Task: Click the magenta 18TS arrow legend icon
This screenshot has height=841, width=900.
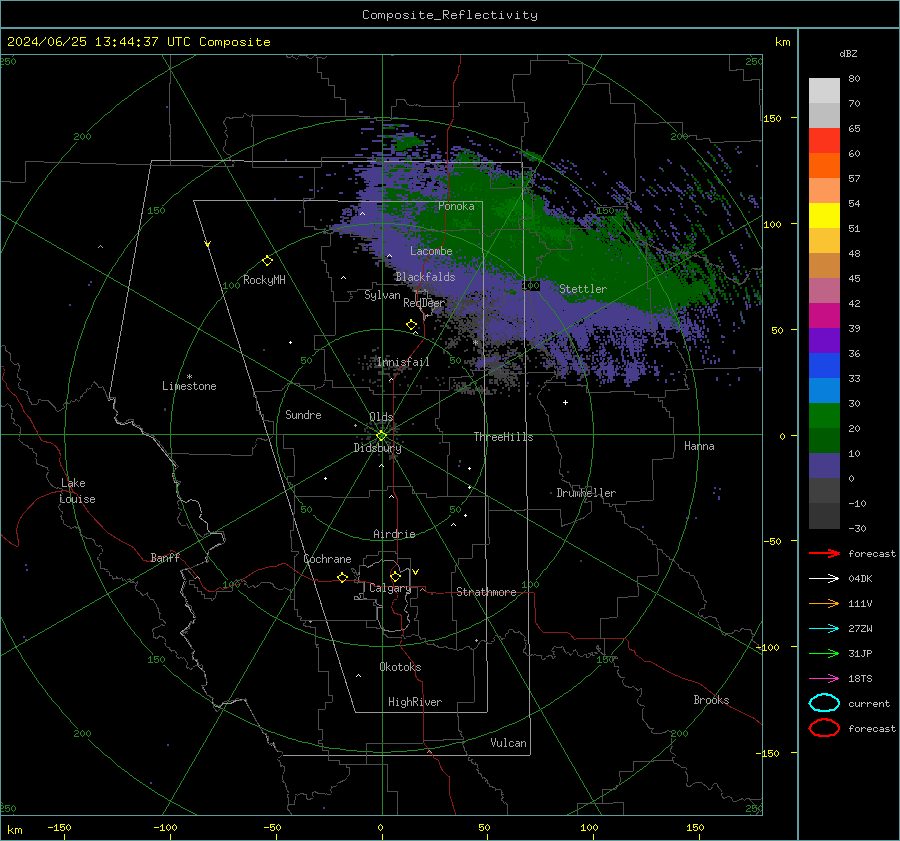Action: [824, 679]
